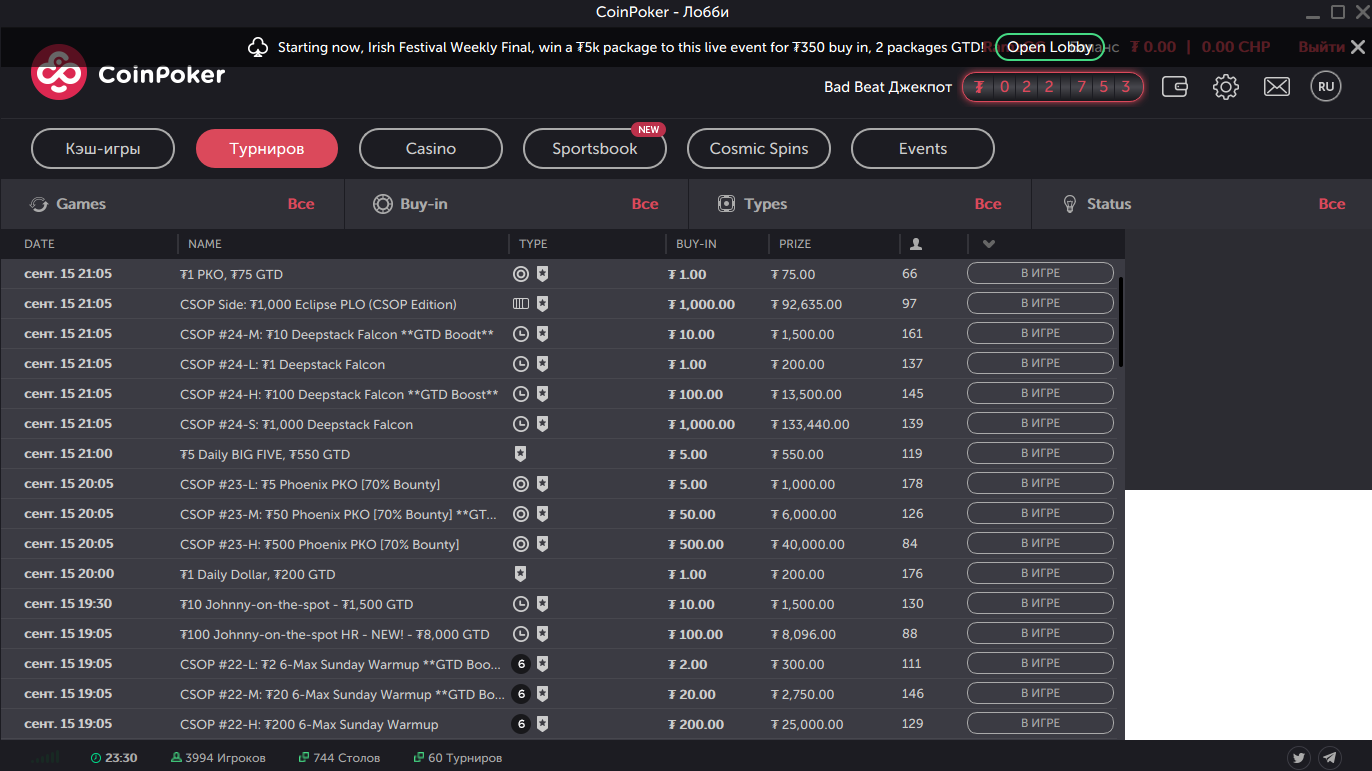Click the 6-max icon in CSOP #22-H row
The height and width of the screenshot is (771, 1372).
[x=521, y=724]
